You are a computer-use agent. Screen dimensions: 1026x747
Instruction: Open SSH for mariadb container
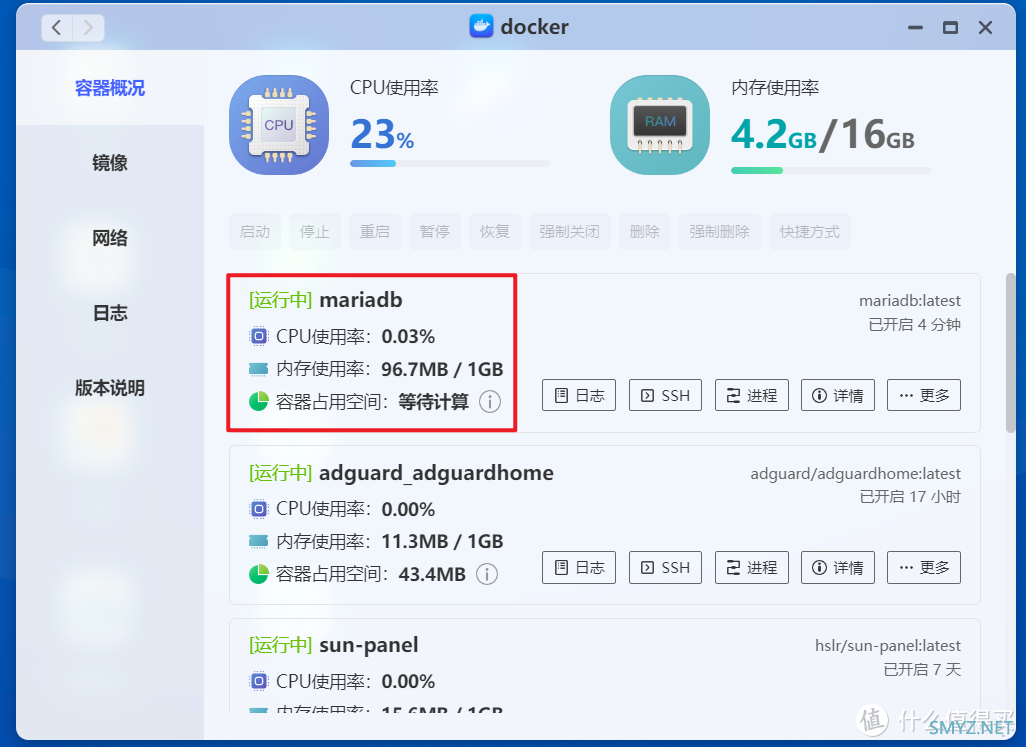pos(665,395)
